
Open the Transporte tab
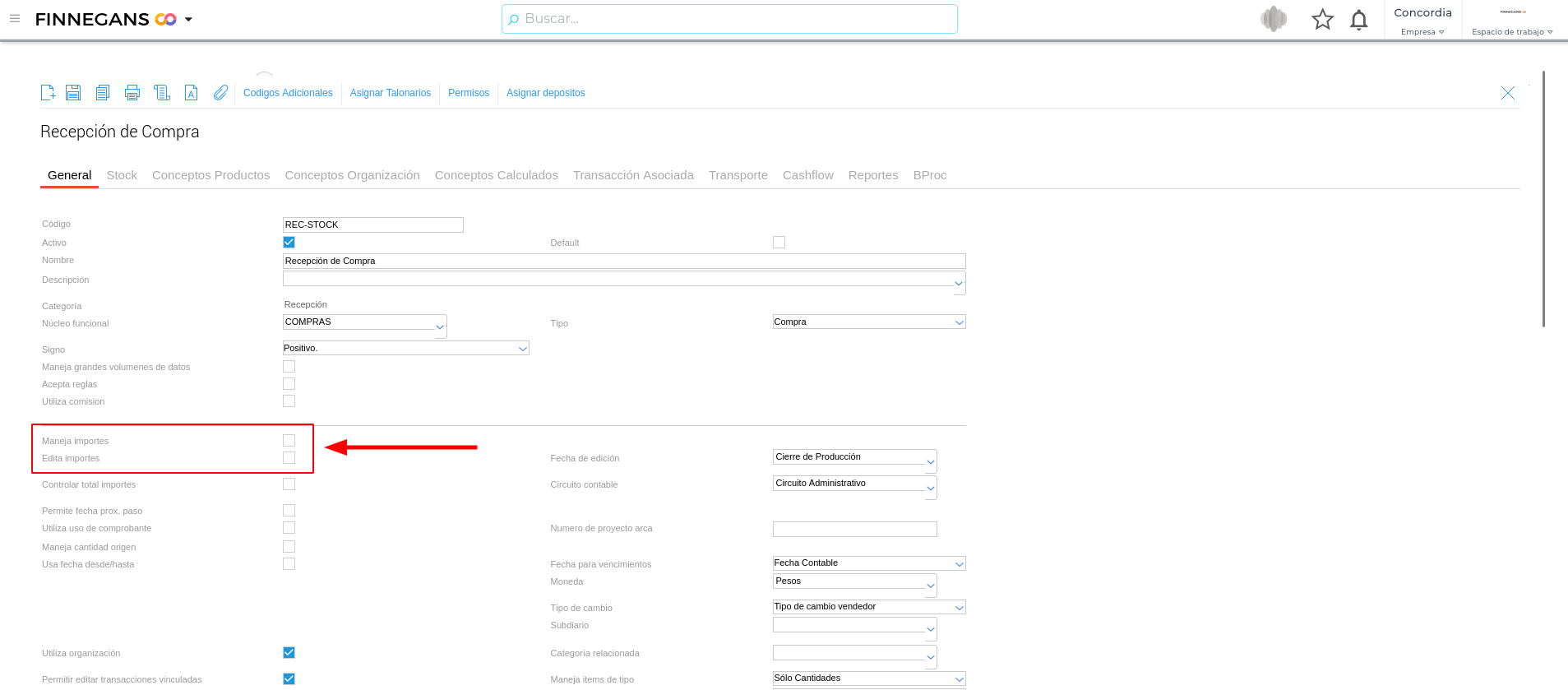coord(738,175)
